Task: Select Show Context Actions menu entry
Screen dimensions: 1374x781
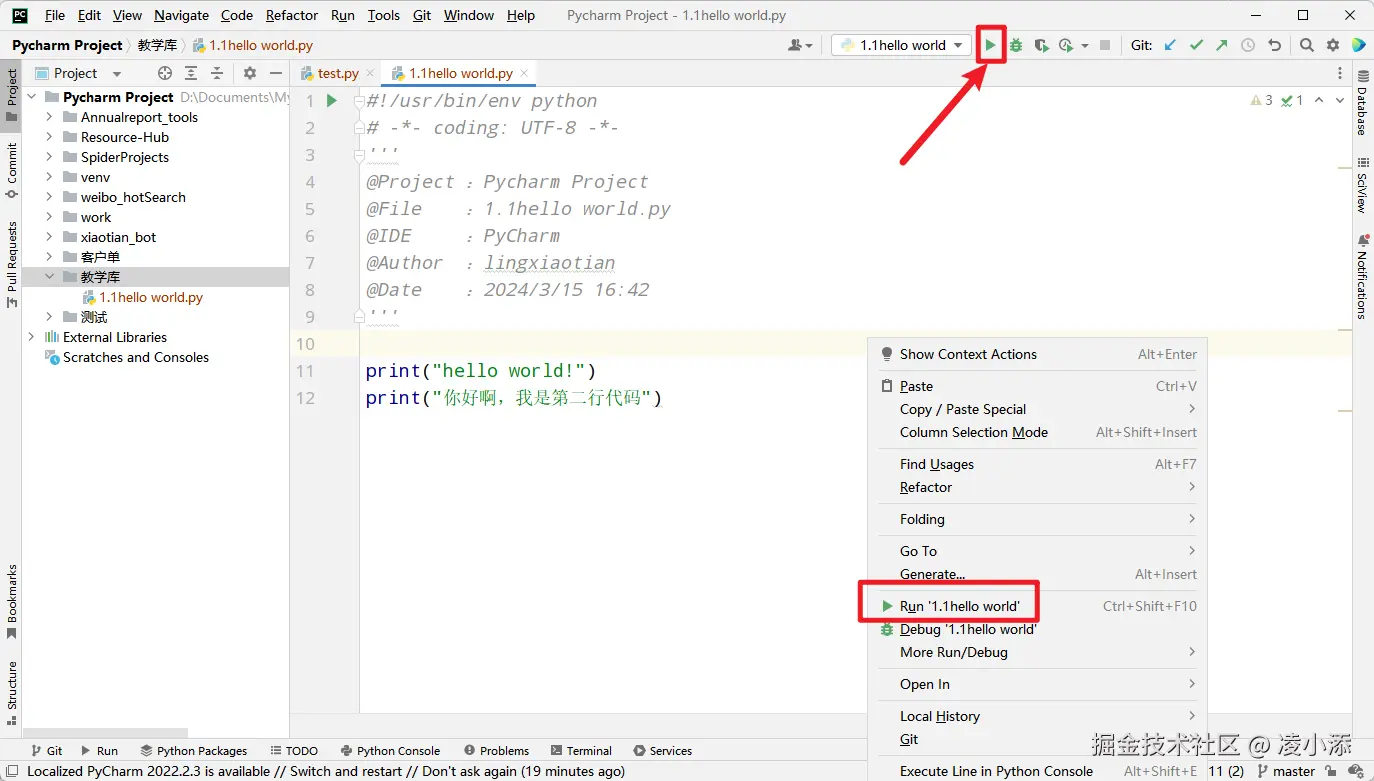Action: point(1037,354)
